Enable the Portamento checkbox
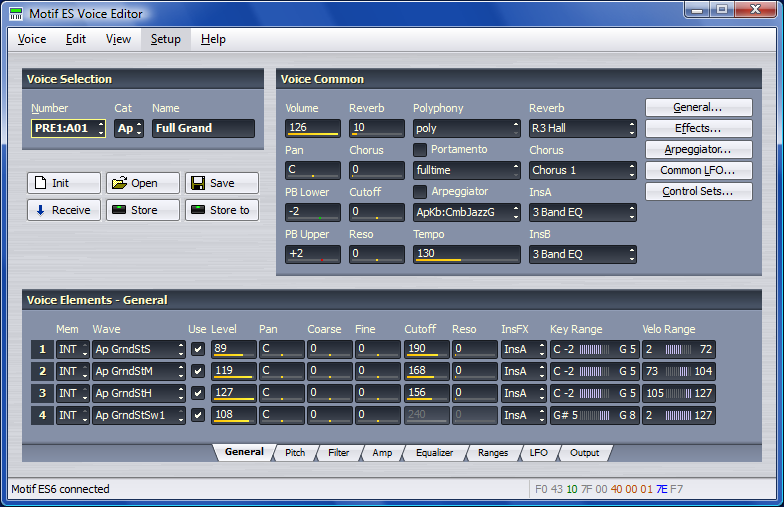Image resolution: width=784 pixels, height=507 pixels. (420, 149)
